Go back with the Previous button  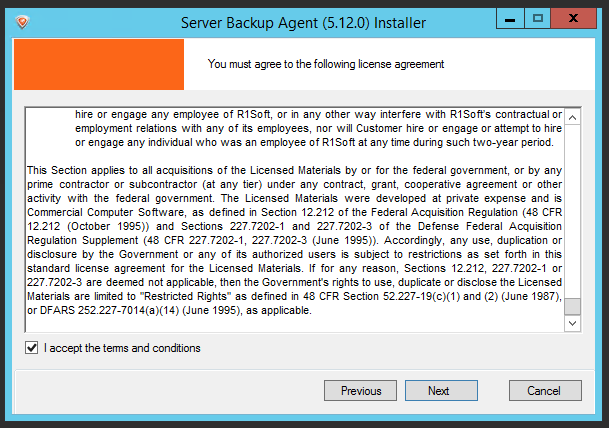coord(361,391)
